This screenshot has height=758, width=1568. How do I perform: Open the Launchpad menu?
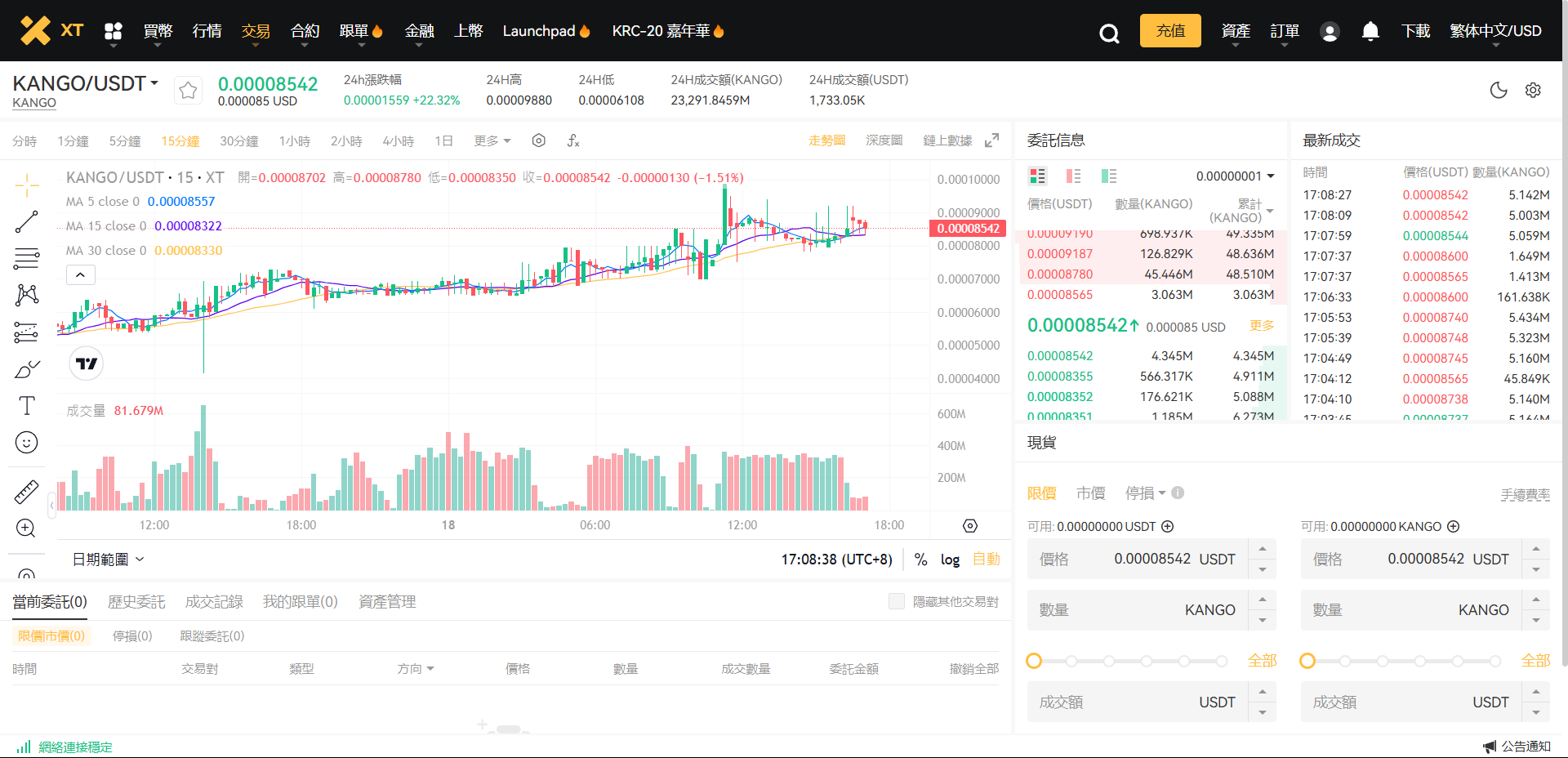pos(546,31)
